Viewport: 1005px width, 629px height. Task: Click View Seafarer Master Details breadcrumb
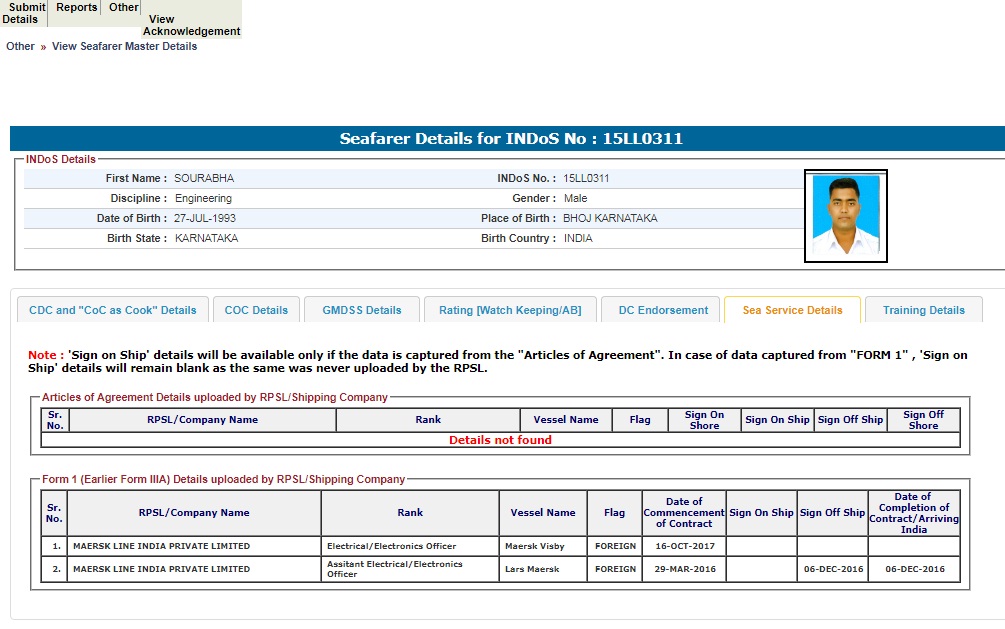(124, 46)
